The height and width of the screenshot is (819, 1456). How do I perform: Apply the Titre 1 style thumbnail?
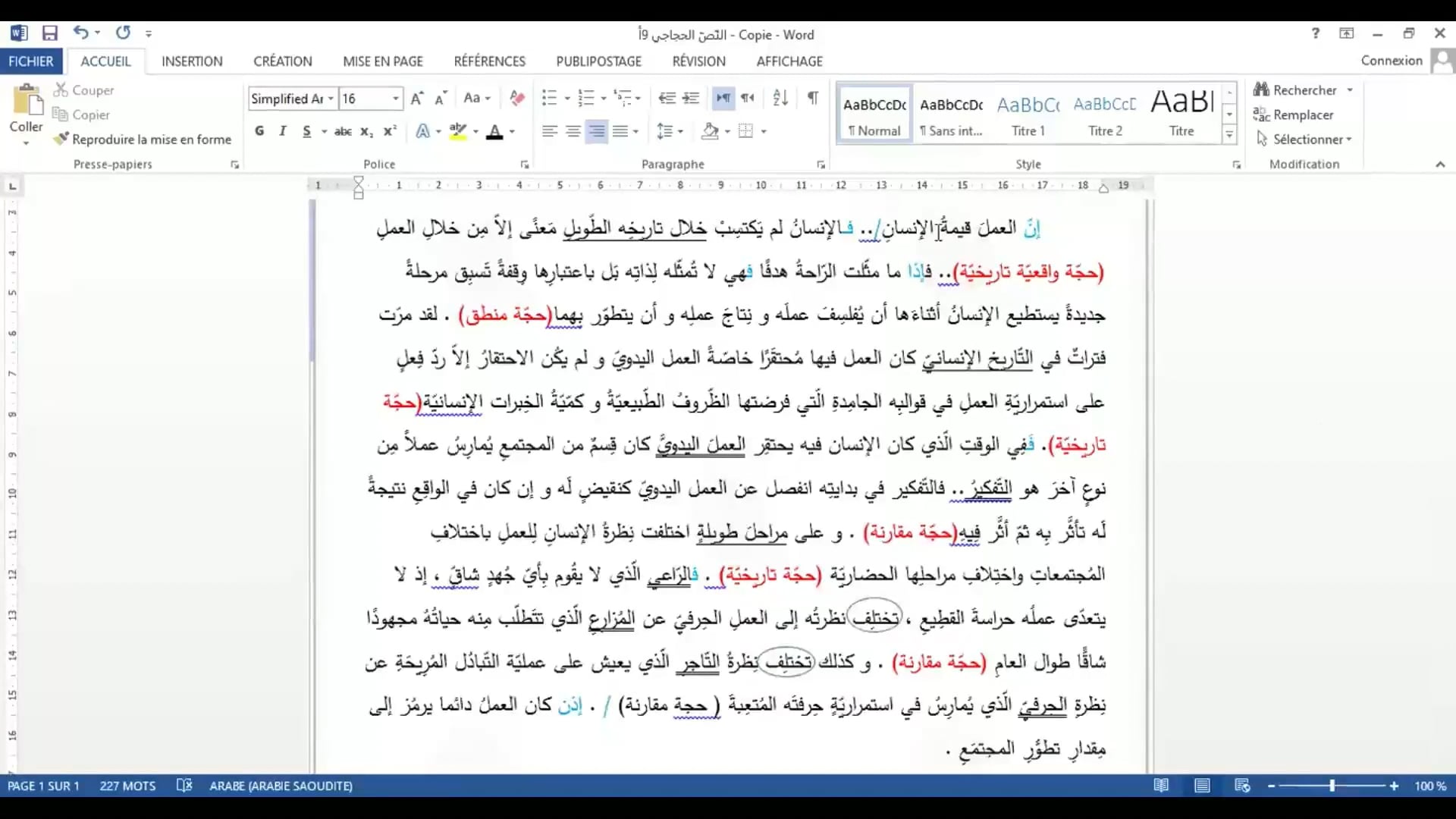tap(1028, 114)
